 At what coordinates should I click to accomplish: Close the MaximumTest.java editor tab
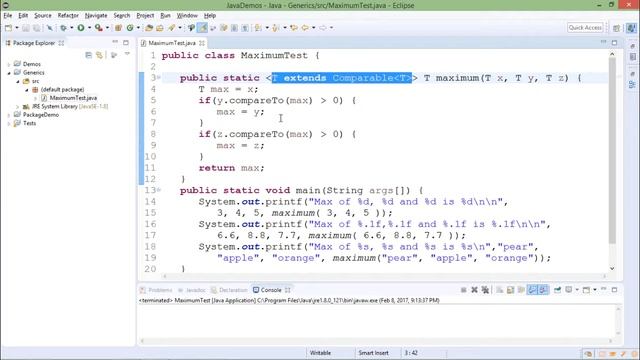point(202,43)
